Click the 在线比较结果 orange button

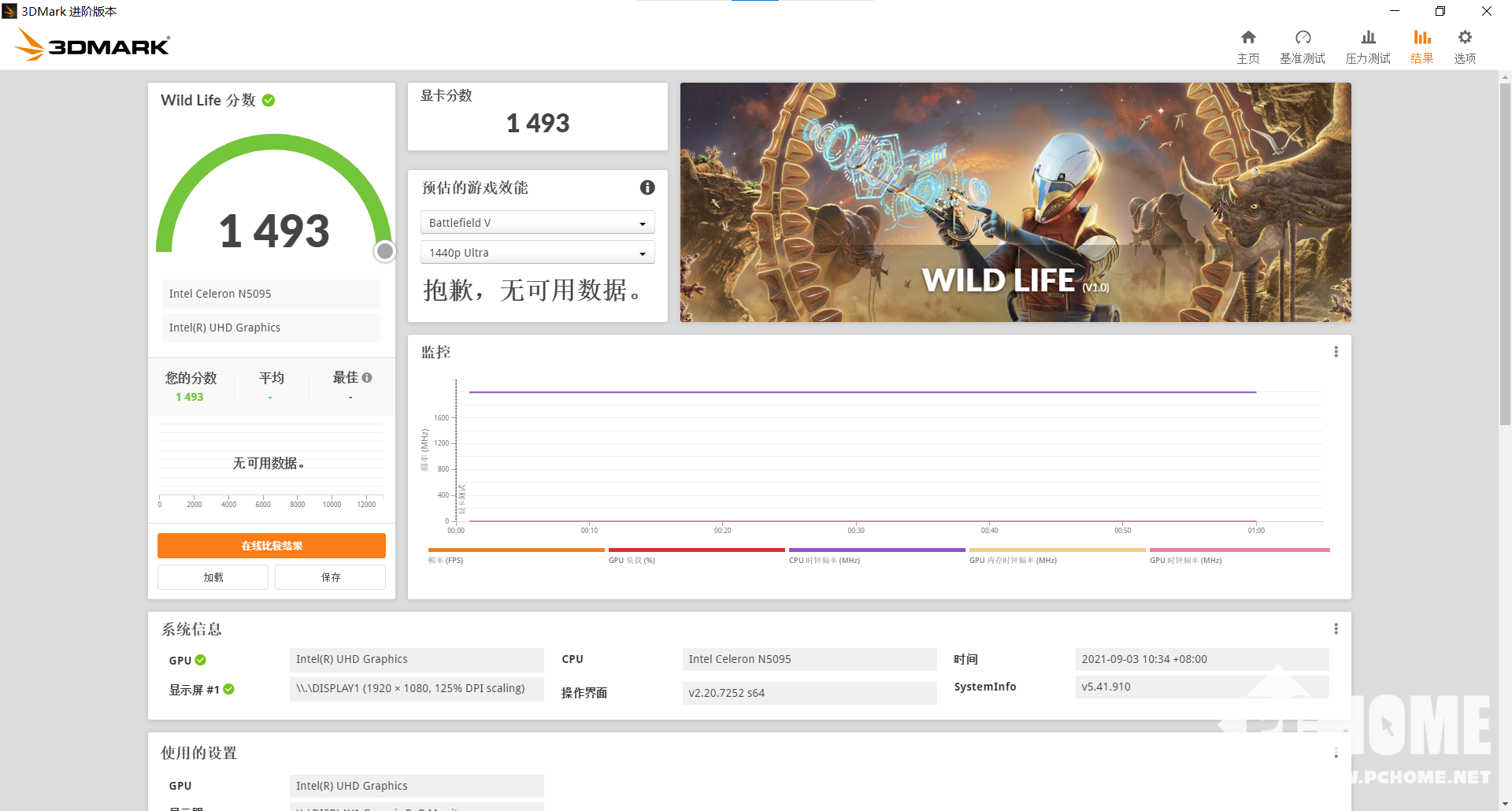[272, 546]
